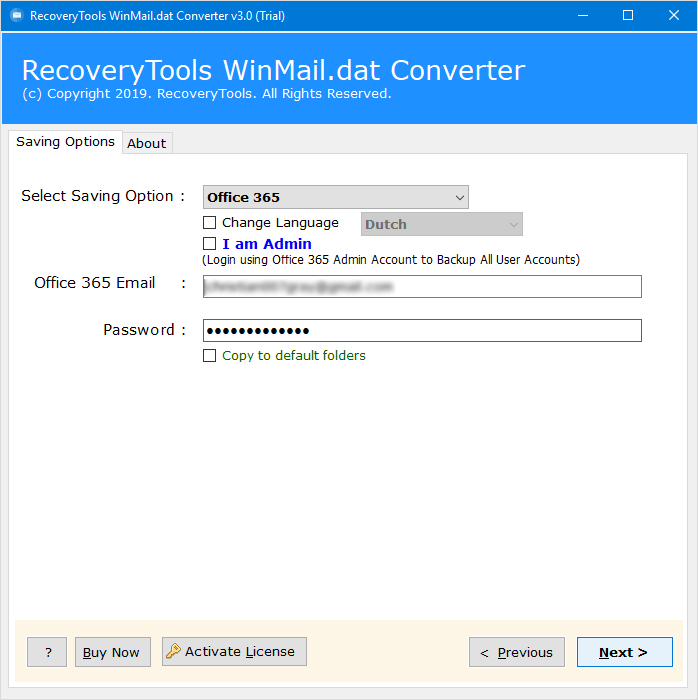698x700 pixels.
Task: Minimize the WinMail.dat Converter window
Action: (582, 16)
